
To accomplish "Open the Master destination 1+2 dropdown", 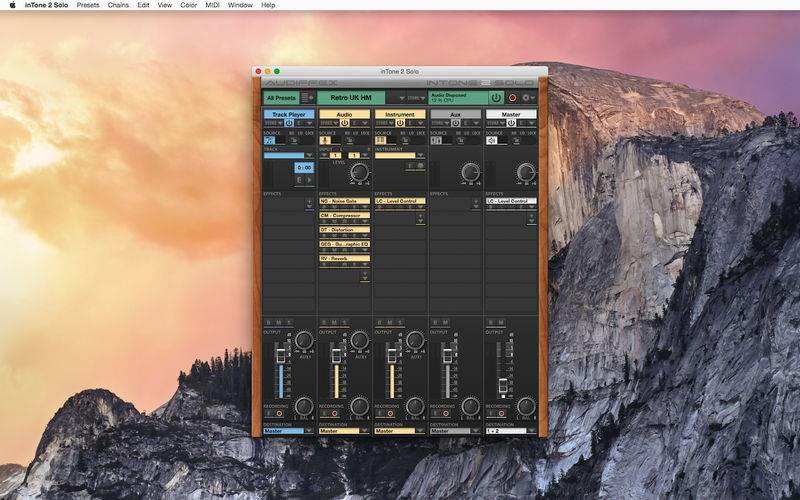I will [511, 431].
